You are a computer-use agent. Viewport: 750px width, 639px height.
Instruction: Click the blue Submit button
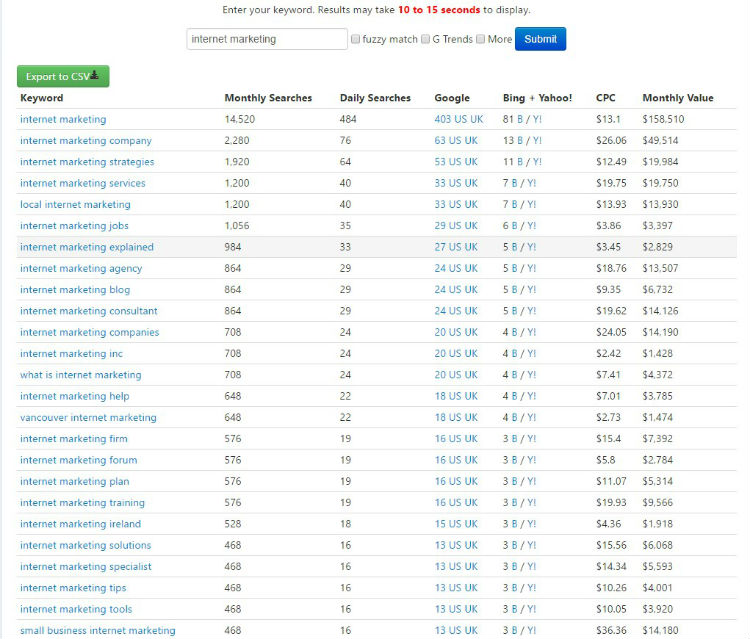point(540,39)
